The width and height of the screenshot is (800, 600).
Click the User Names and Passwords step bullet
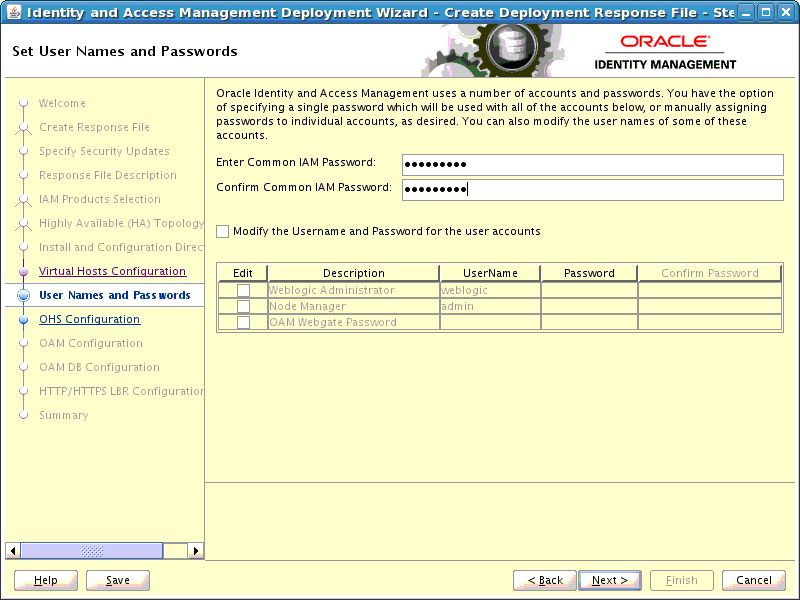coord(23,295)
